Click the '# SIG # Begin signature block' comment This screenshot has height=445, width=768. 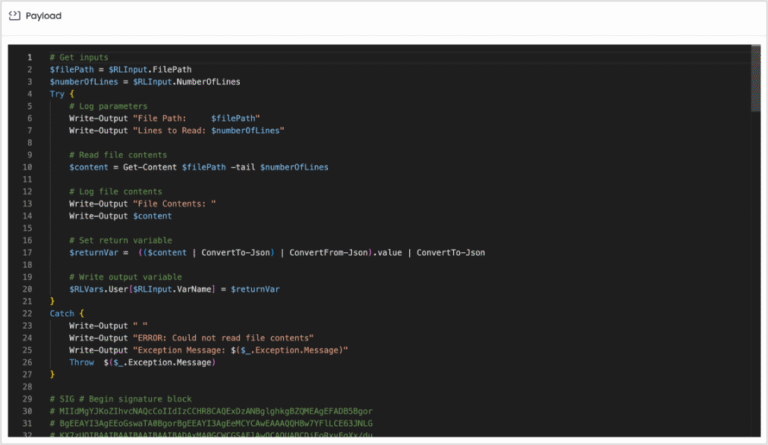tap(120, 399)
